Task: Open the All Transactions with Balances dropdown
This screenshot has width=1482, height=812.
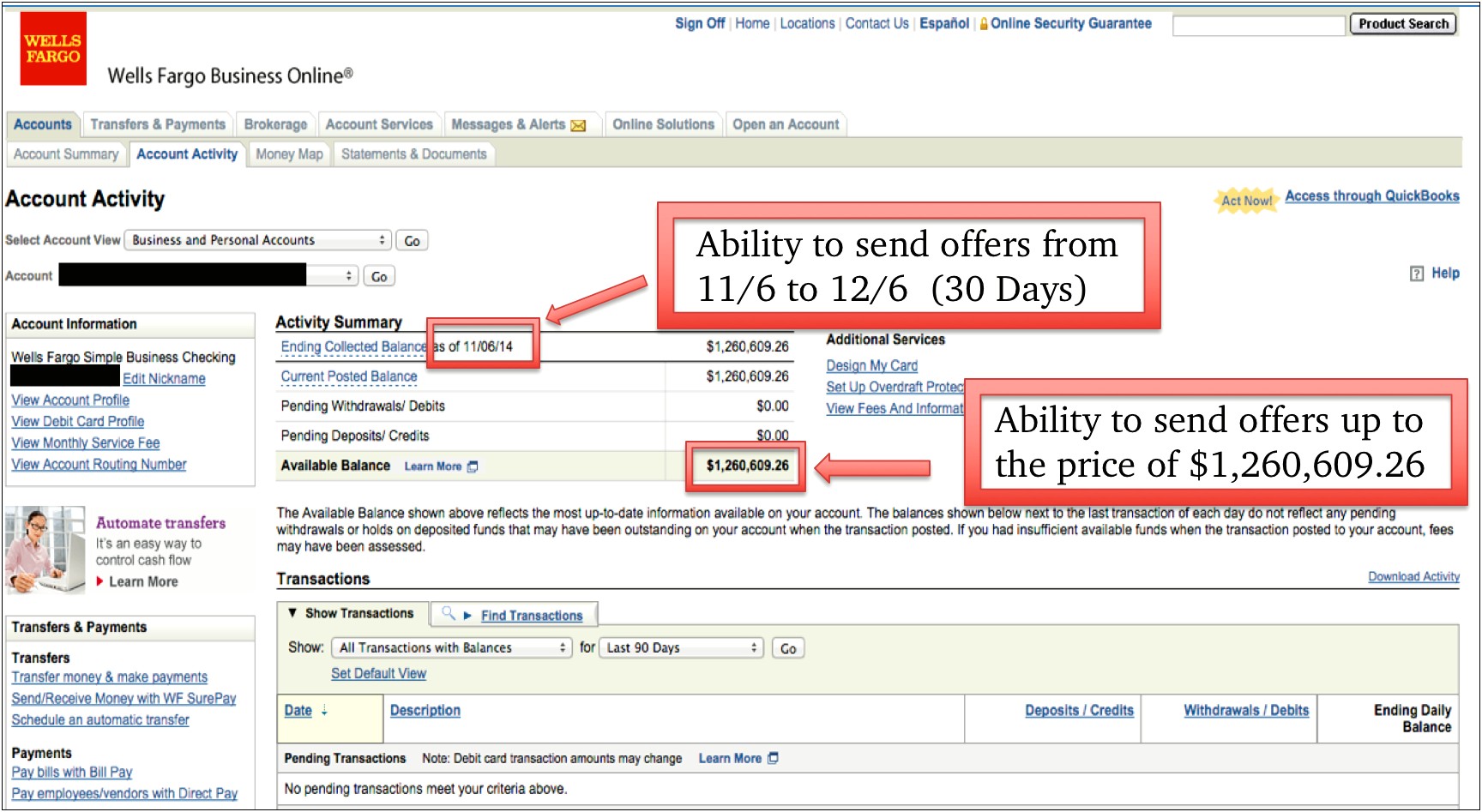Action: point(452,647)
